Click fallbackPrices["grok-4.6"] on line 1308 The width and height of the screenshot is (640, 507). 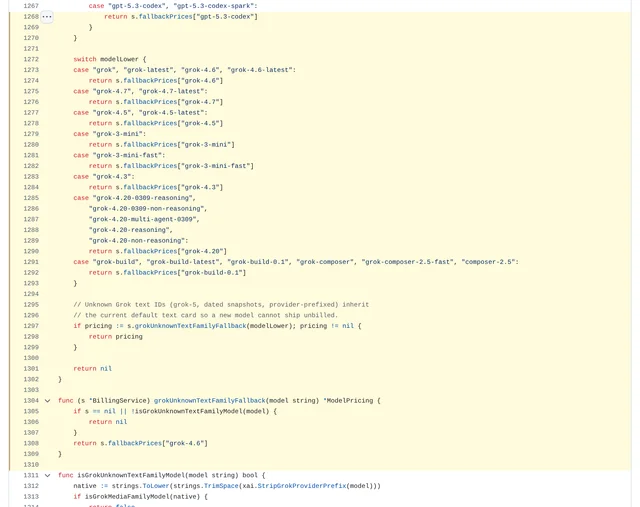pyautogui.click(x=158, y=443)
